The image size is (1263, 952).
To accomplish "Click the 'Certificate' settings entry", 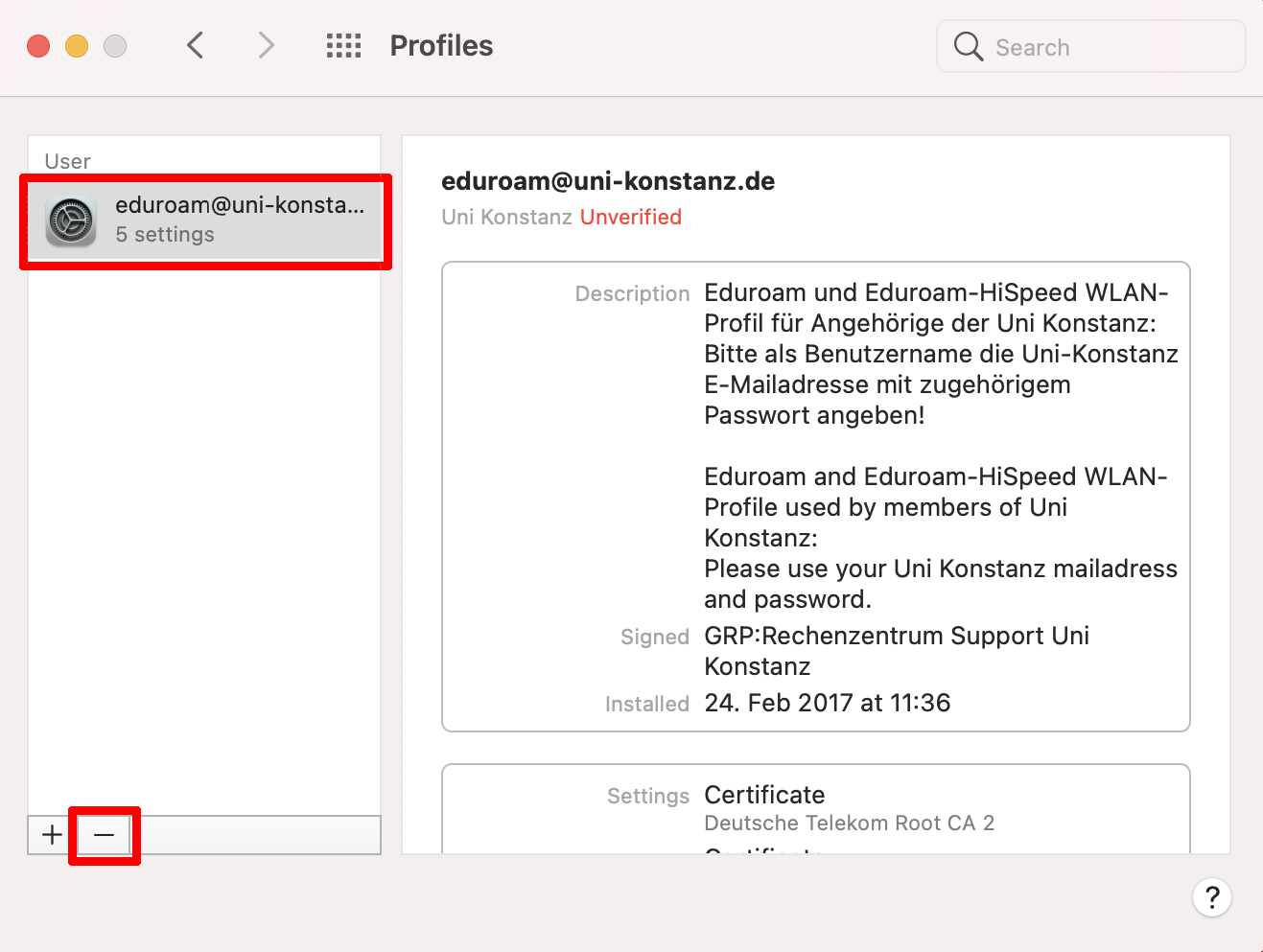I will 764,795.
